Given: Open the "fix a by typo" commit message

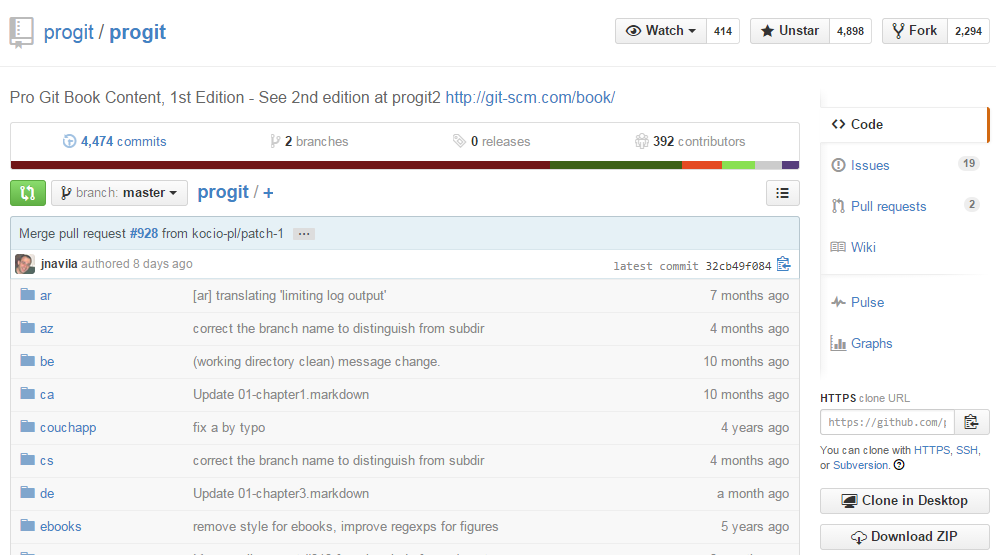Looking at the screenshot, I should click(229, 427).
